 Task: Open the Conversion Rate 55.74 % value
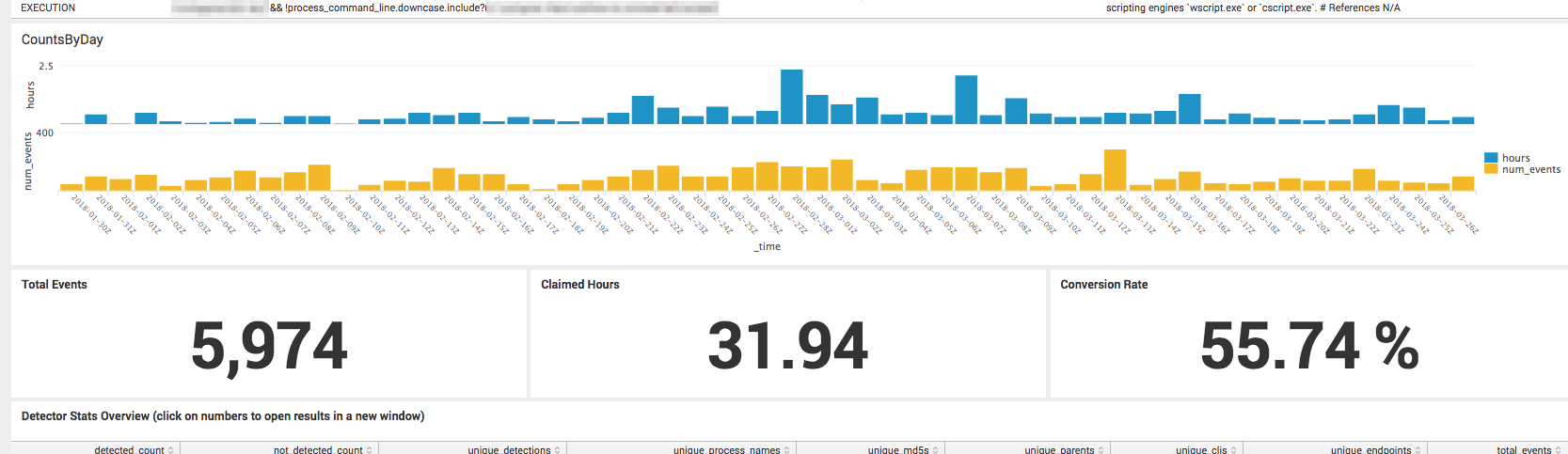click(x=1308, y=345)
